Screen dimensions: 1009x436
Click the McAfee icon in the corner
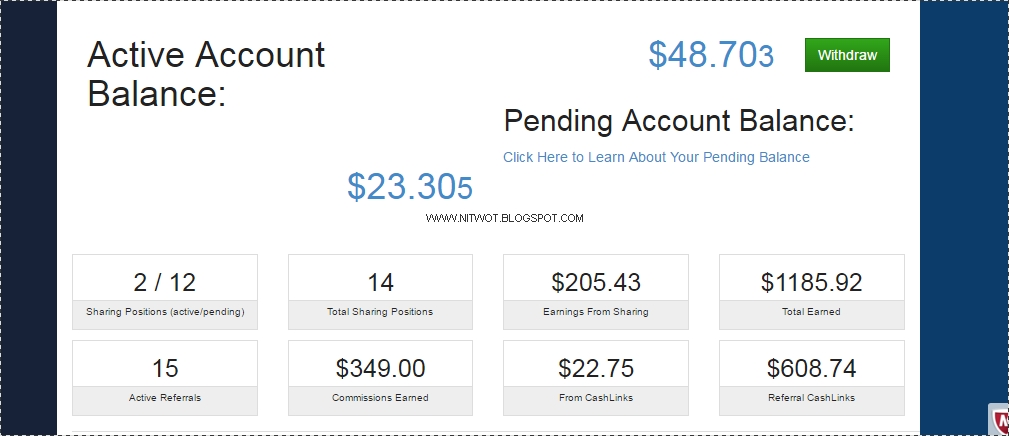999,422
